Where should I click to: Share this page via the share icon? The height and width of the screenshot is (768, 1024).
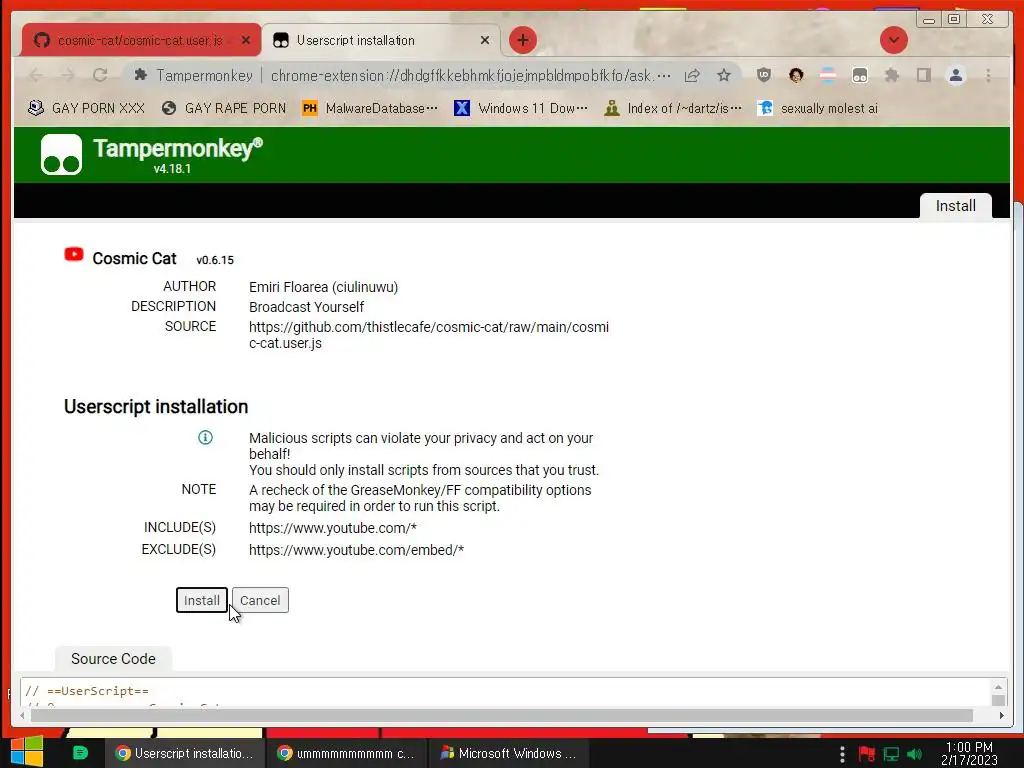[692, 76]
